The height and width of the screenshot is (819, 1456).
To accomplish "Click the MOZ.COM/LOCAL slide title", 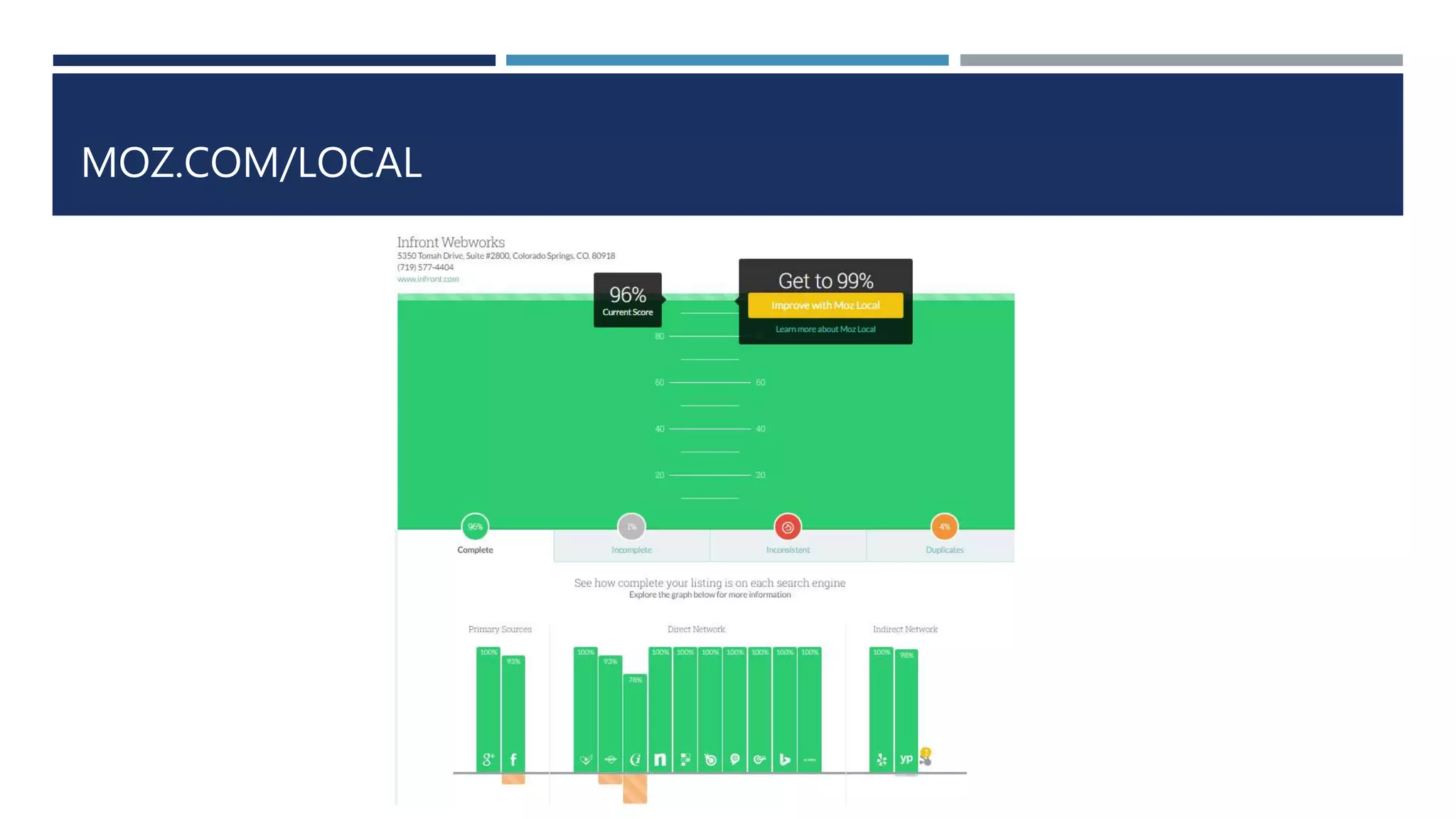I will tap(251, 163).
